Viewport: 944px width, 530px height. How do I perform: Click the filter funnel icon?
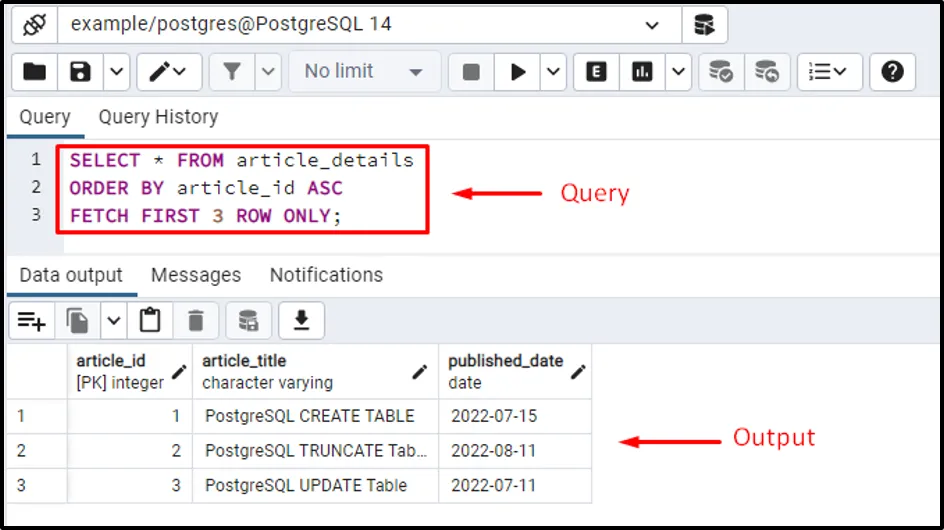(x=232, y=71)
